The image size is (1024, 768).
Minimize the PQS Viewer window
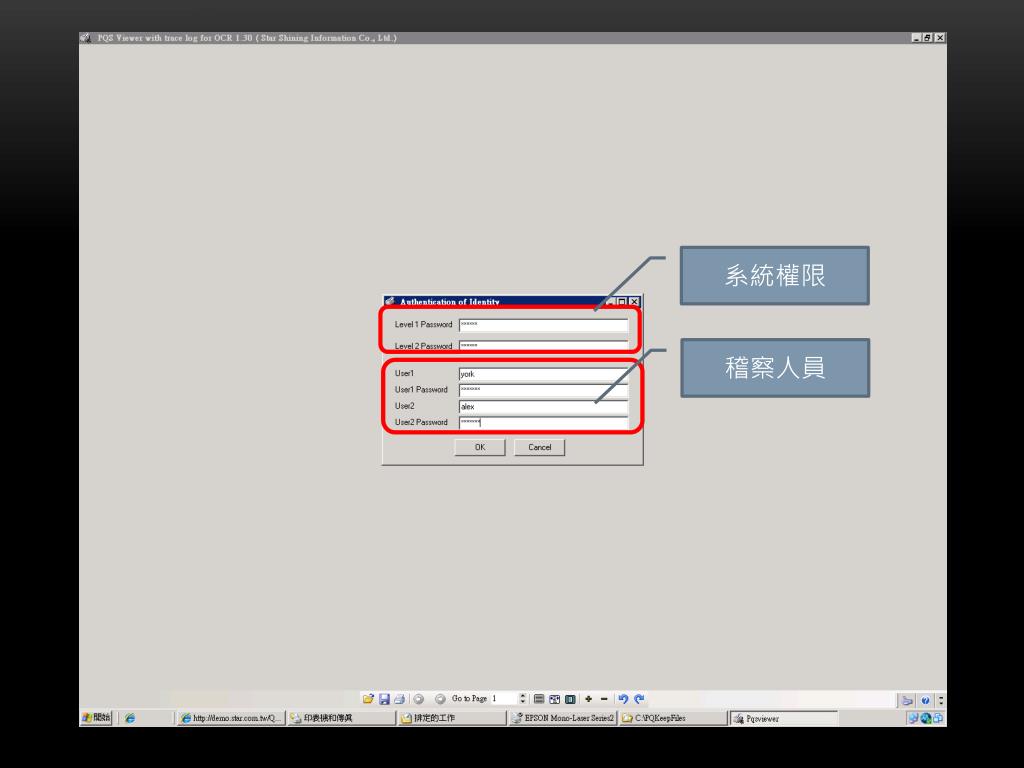pos(917,38)
